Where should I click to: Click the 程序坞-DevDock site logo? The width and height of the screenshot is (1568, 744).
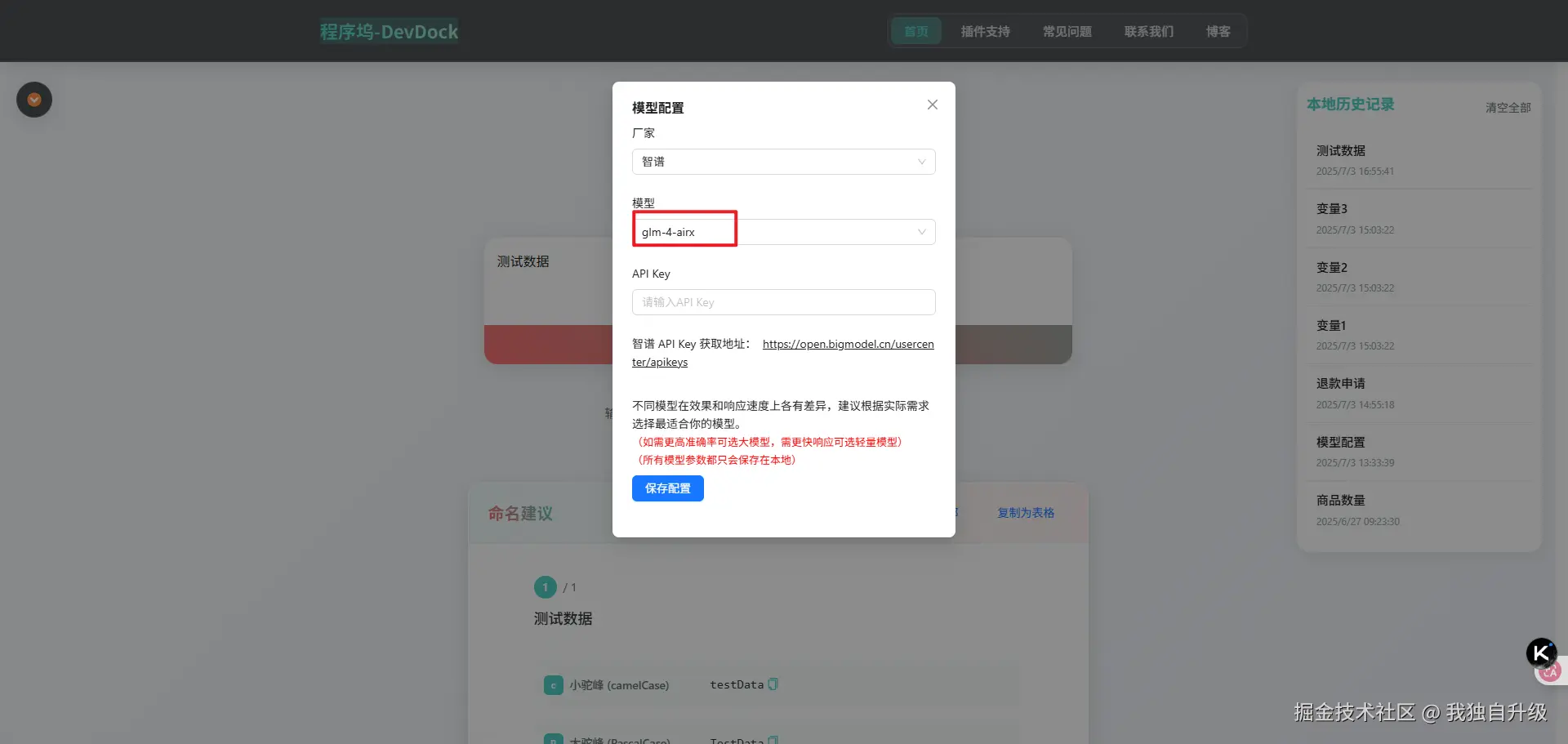tap(389, 32)
